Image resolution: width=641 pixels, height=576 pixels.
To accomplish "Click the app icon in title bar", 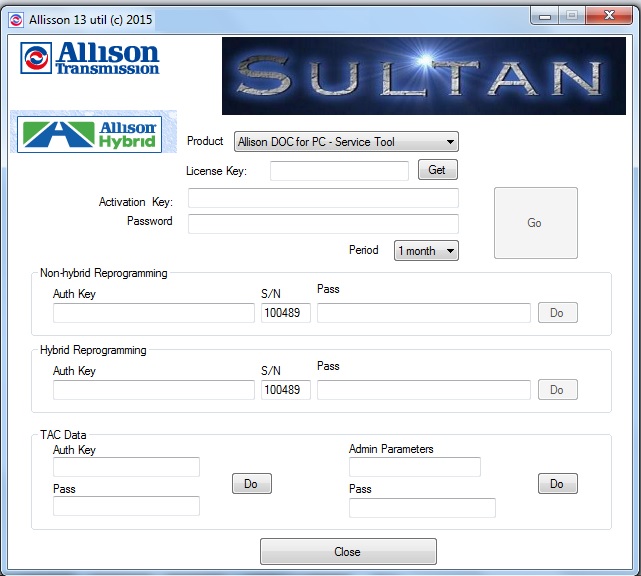I will (x=16, y=20).
